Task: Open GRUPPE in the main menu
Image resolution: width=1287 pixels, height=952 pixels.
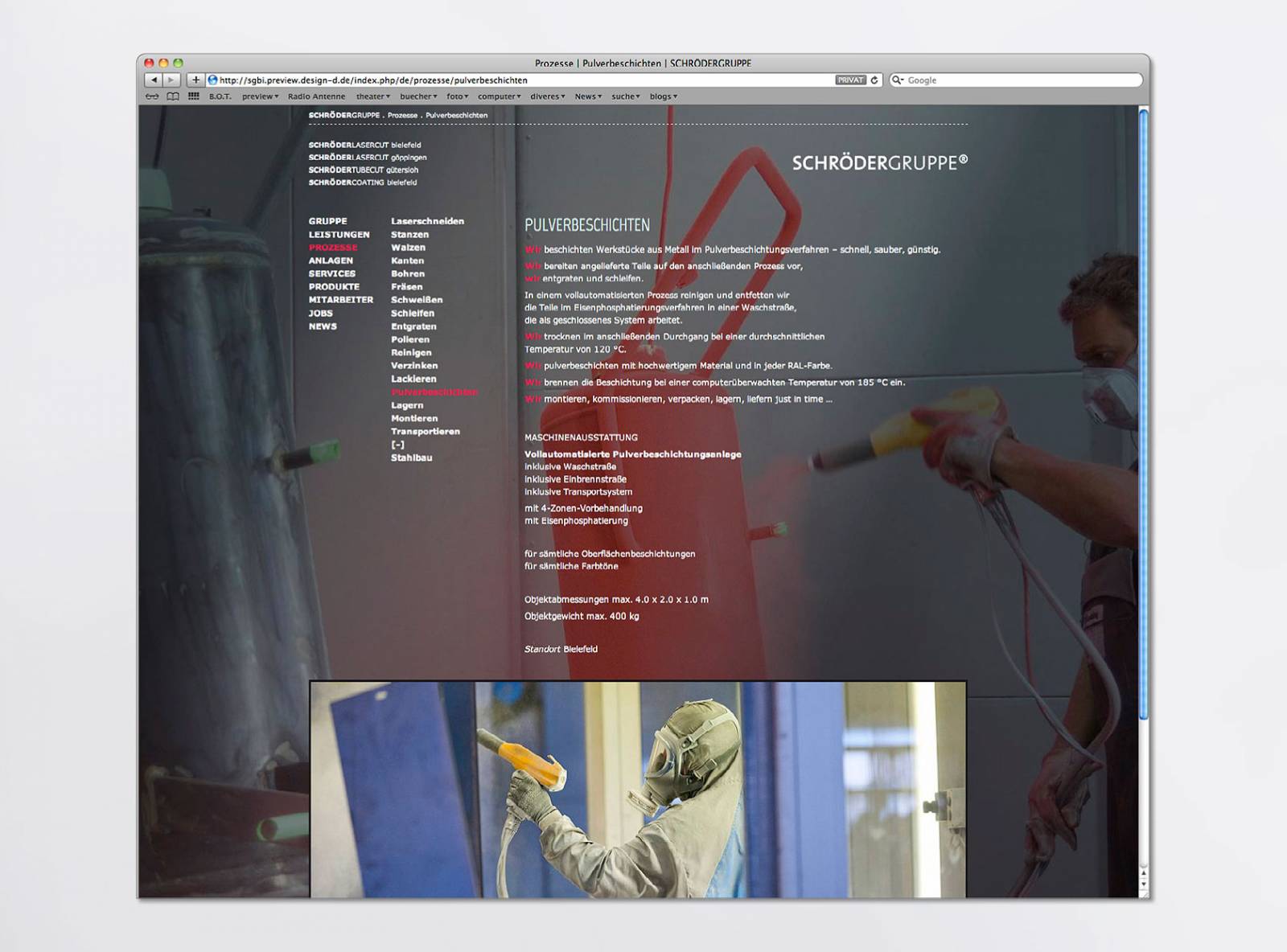Action: click(328, 221)
